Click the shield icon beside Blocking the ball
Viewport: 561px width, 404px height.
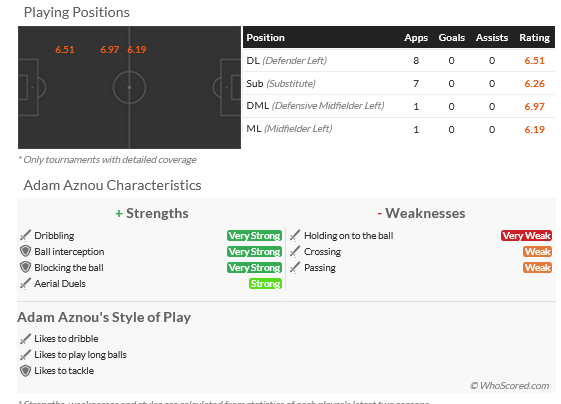(25, 267)
